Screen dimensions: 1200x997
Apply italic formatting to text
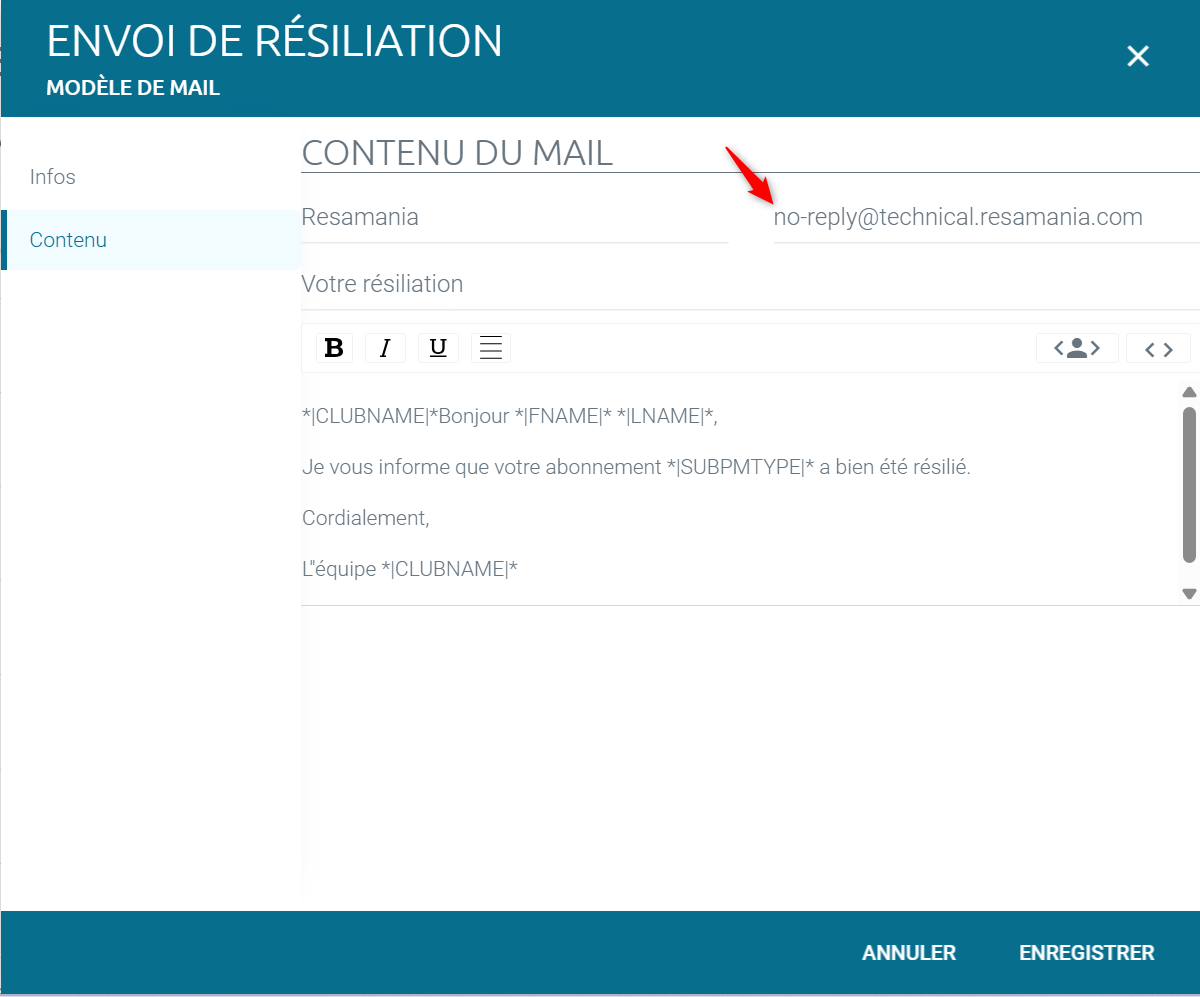click(x=385, y=348)
